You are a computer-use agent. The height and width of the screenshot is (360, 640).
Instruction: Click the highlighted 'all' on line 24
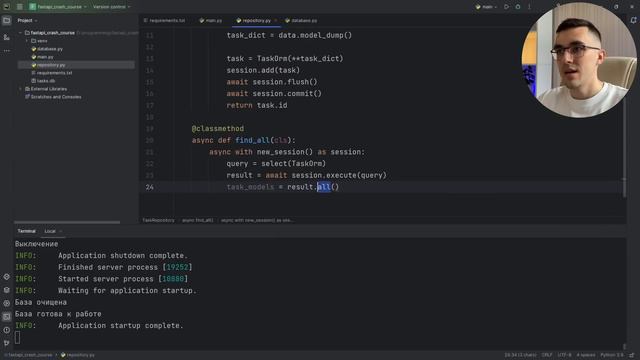(324, 187)
